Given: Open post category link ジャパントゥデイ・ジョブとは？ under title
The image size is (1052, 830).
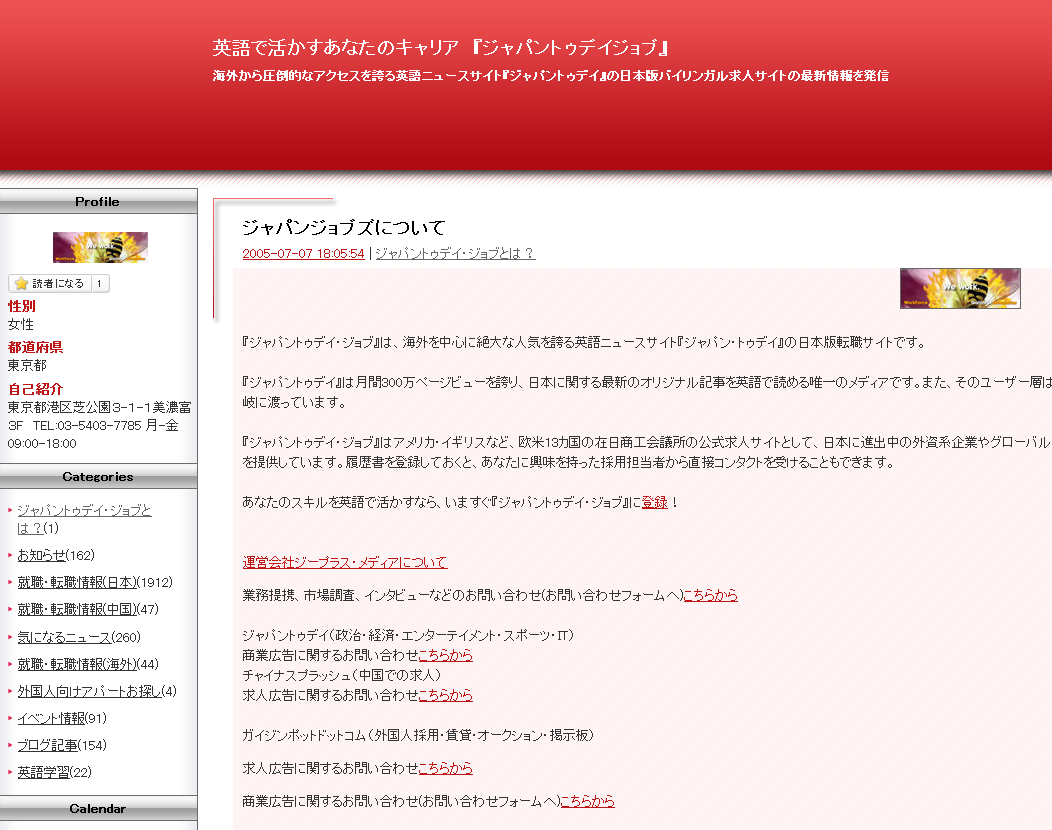Looking at the screenshot, I should (x=455, y=254).
